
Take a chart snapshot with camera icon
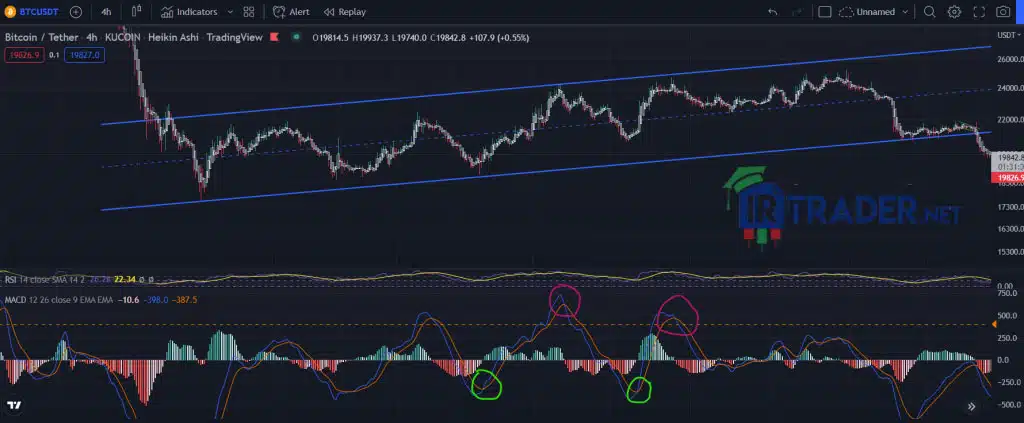1003,12
